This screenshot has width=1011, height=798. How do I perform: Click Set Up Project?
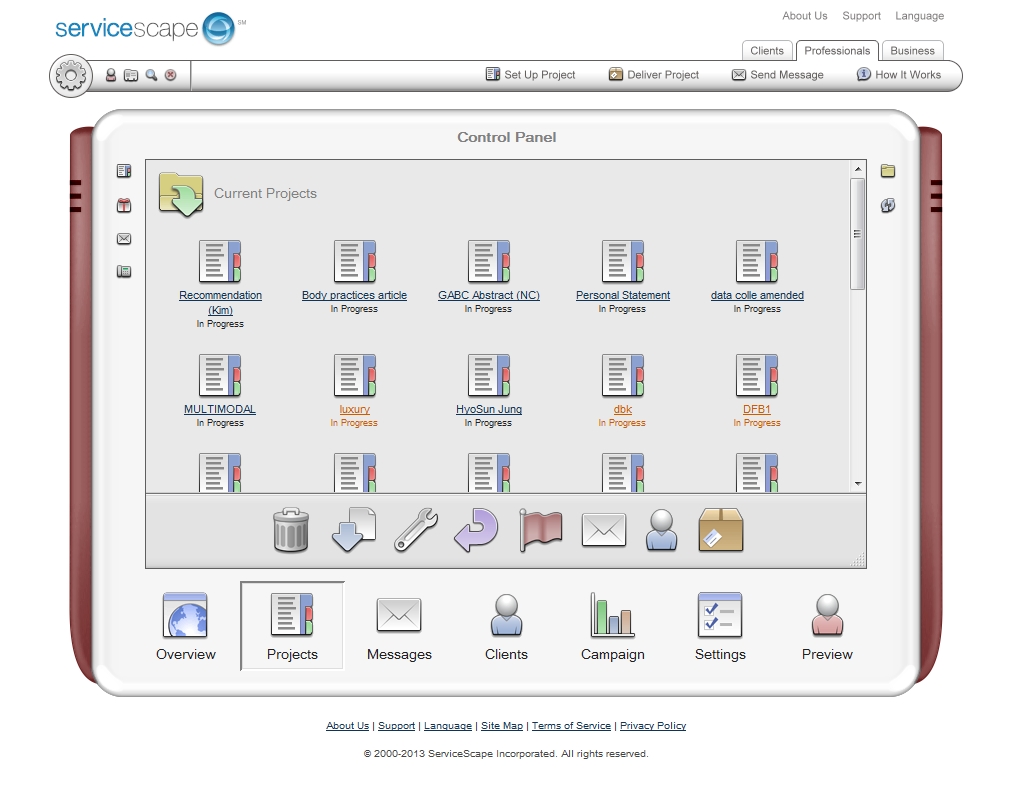pos(530,75)
